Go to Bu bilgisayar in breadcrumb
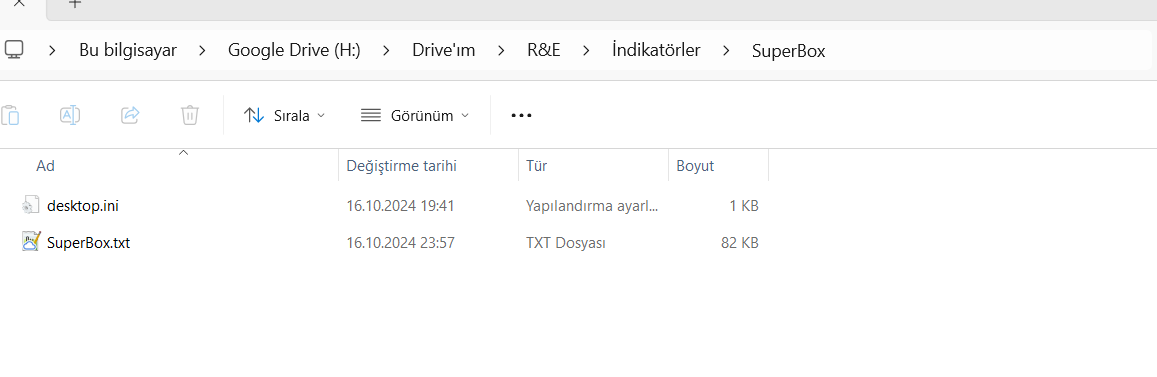This screenshot has width=1157, height=377. point(128,51)
